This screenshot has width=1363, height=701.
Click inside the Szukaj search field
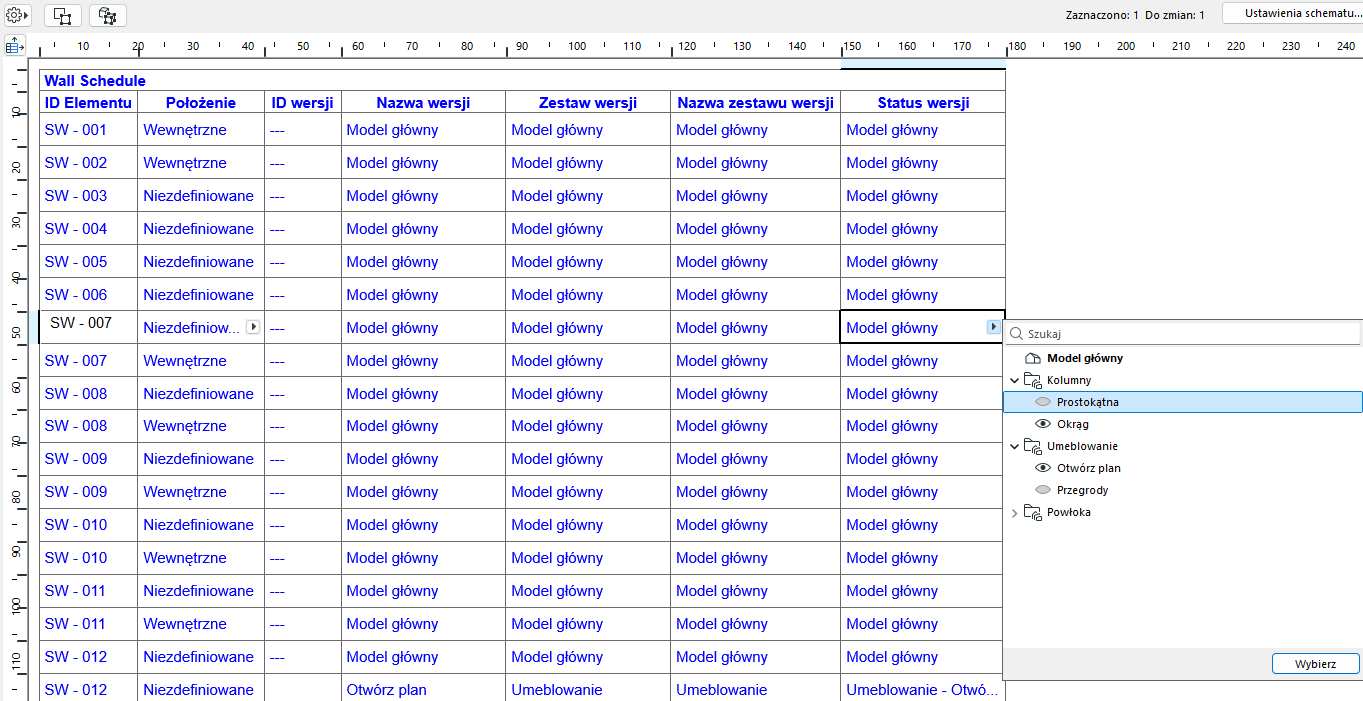click(x=1120, y=331)
